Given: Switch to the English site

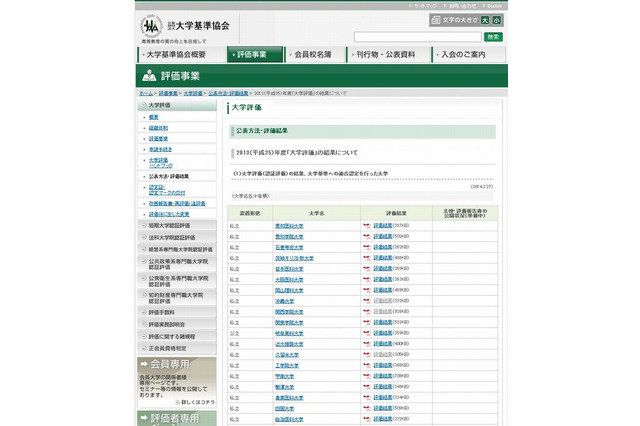Looking at the screenshot, I should click(494, 6).
